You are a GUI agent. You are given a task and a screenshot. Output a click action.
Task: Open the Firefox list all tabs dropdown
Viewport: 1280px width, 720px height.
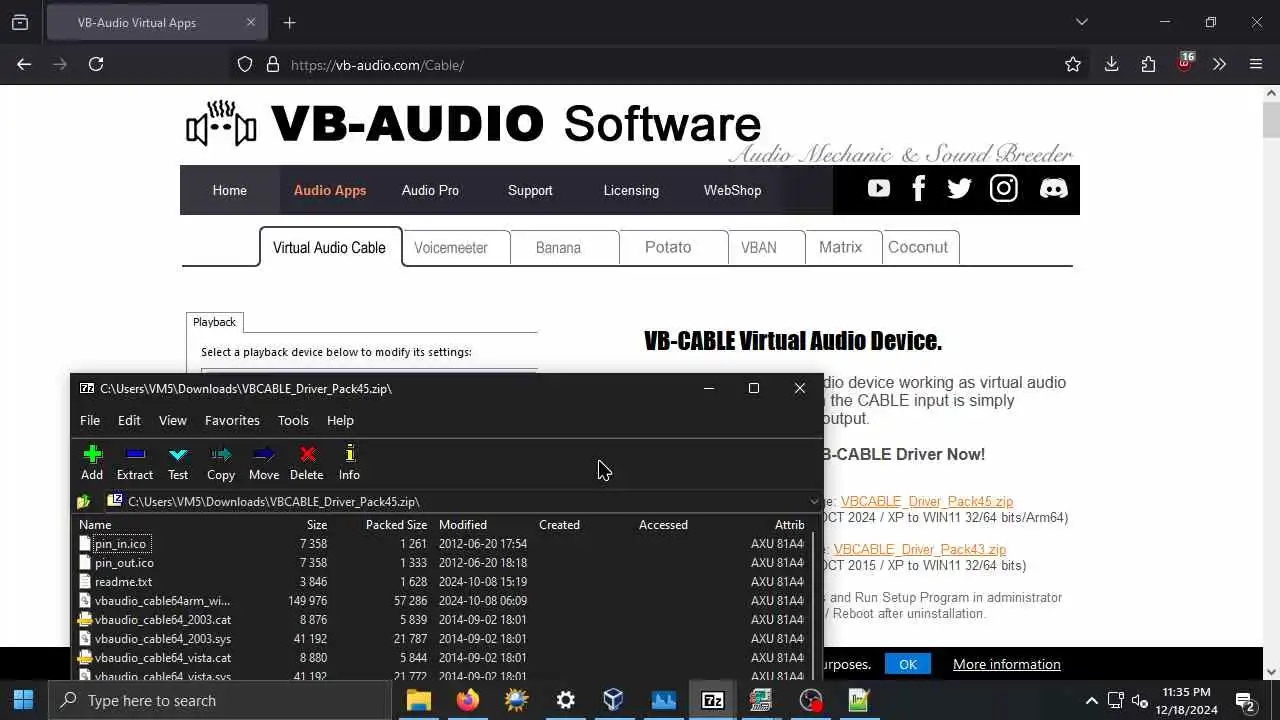(x=1081, y=22)
